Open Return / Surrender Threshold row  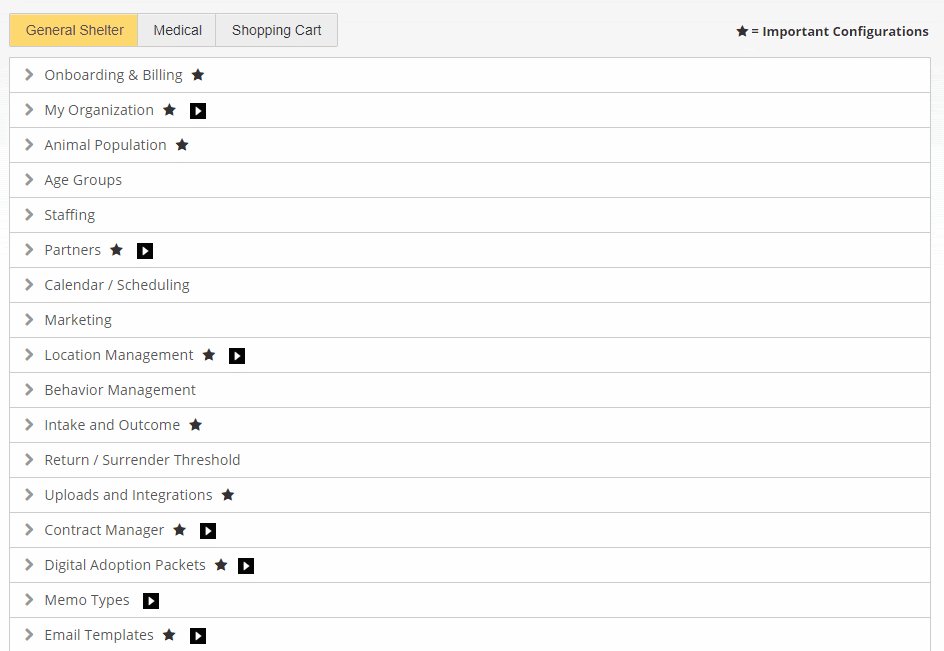[x=470, y=460]
